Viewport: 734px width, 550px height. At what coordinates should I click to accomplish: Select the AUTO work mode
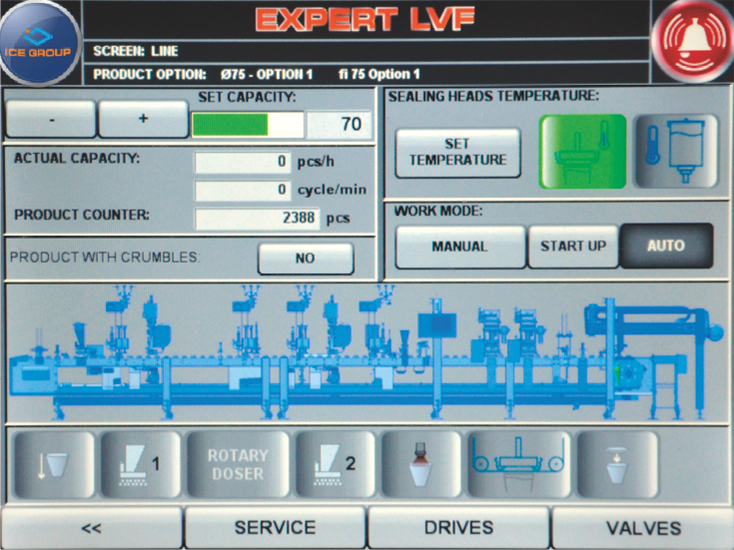click(x=667, y=246)
